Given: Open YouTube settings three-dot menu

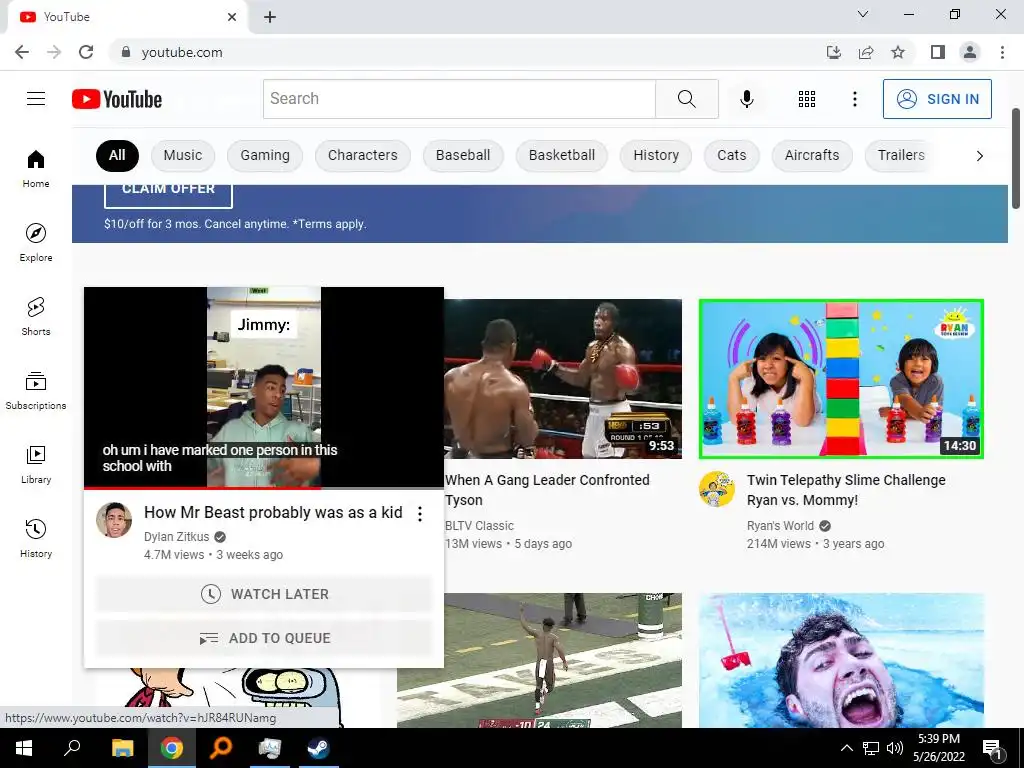Looking at the screenshot, I should (854, 99).
